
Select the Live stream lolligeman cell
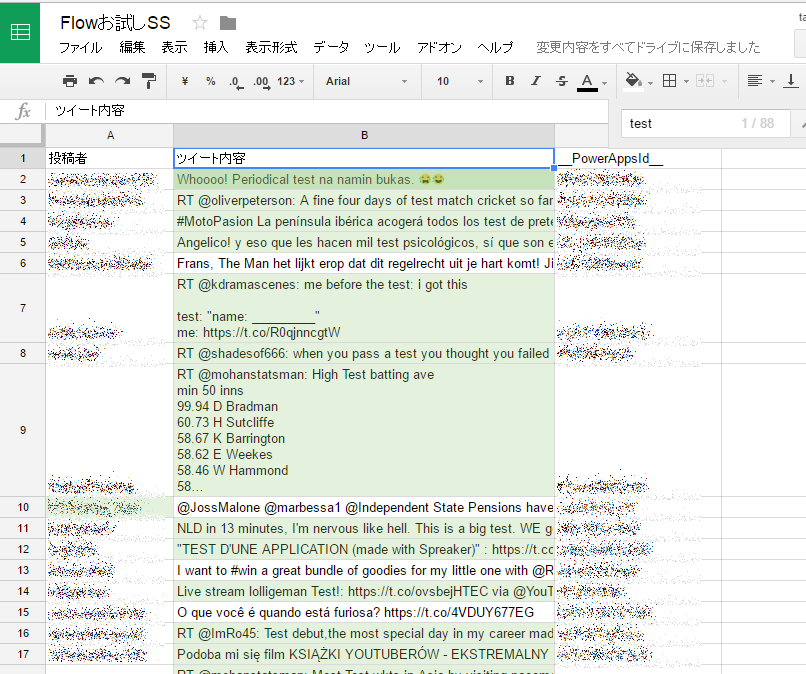coord(364,591)
